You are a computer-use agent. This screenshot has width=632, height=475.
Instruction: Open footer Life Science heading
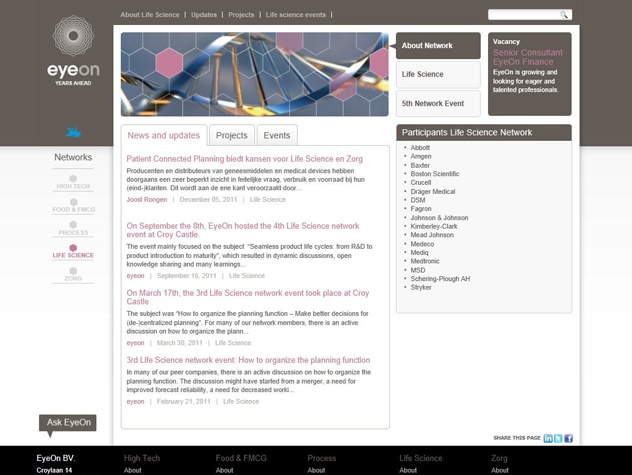click(x=421, y=458)
